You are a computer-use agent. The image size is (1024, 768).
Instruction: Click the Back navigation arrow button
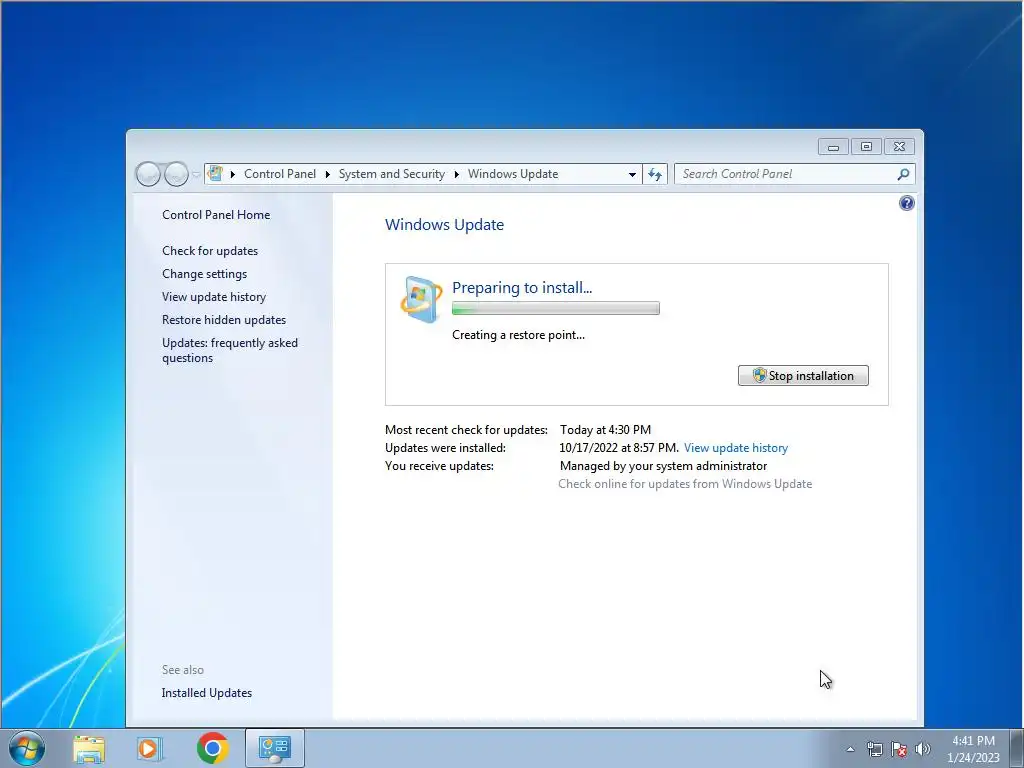click(x=148, y=174)
